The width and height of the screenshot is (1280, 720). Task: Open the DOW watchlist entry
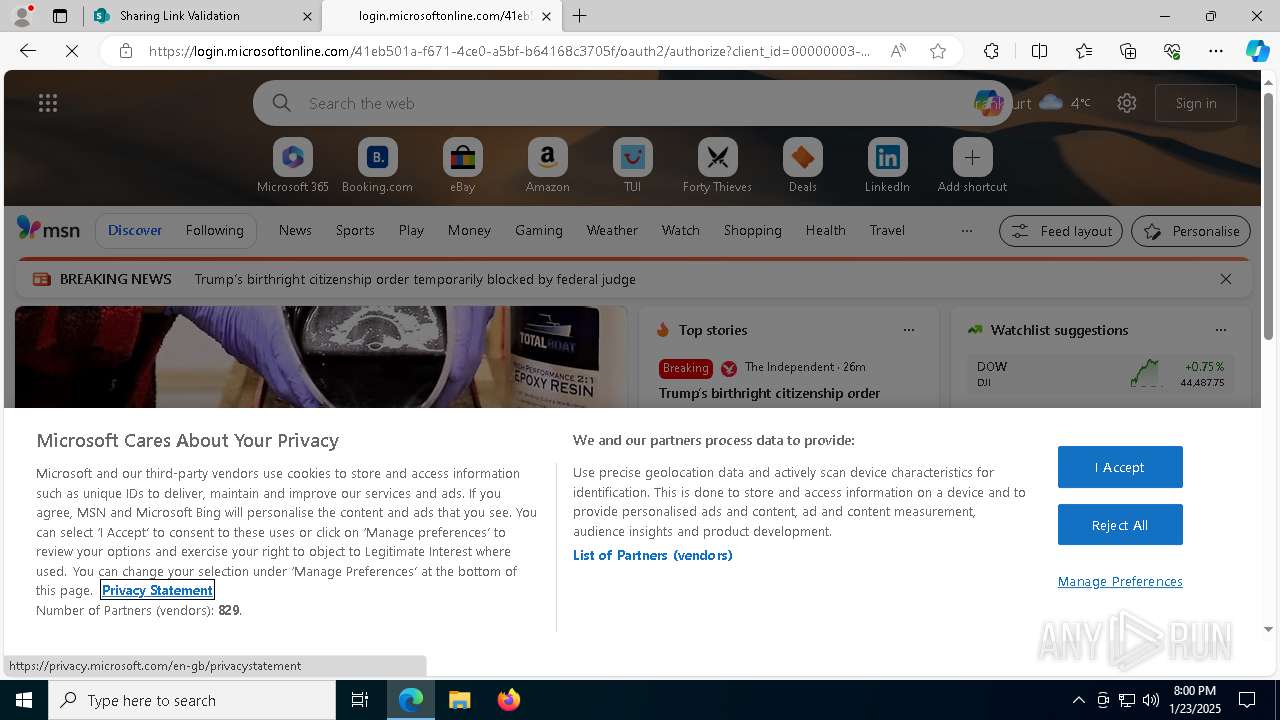coord(1100,374)
